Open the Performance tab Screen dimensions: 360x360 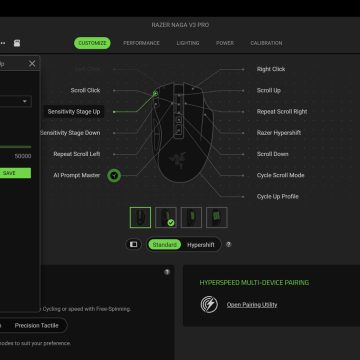click(141, 43)
